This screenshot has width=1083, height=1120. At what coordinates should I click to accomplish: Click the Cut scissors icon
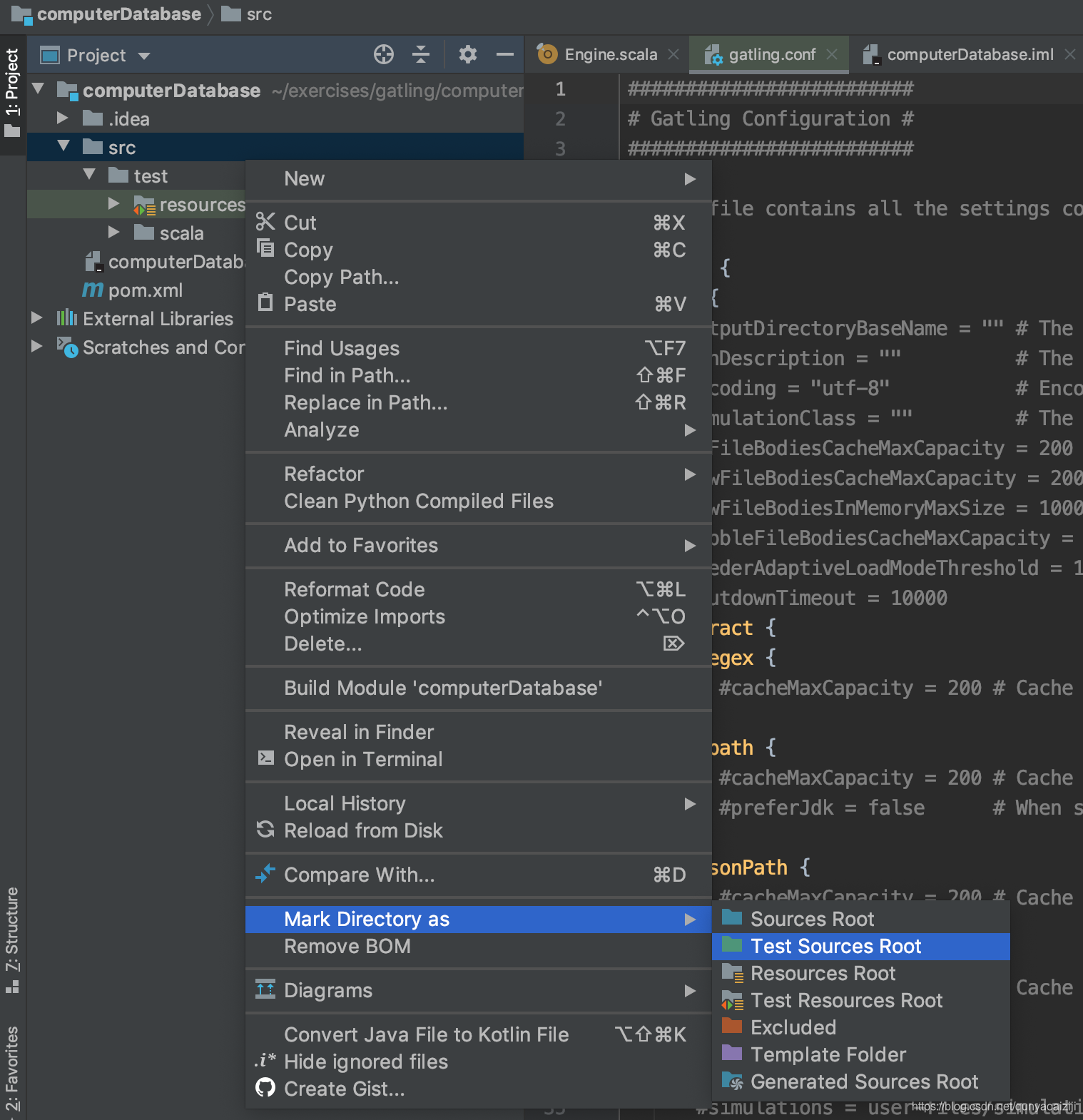pos(265,222)
